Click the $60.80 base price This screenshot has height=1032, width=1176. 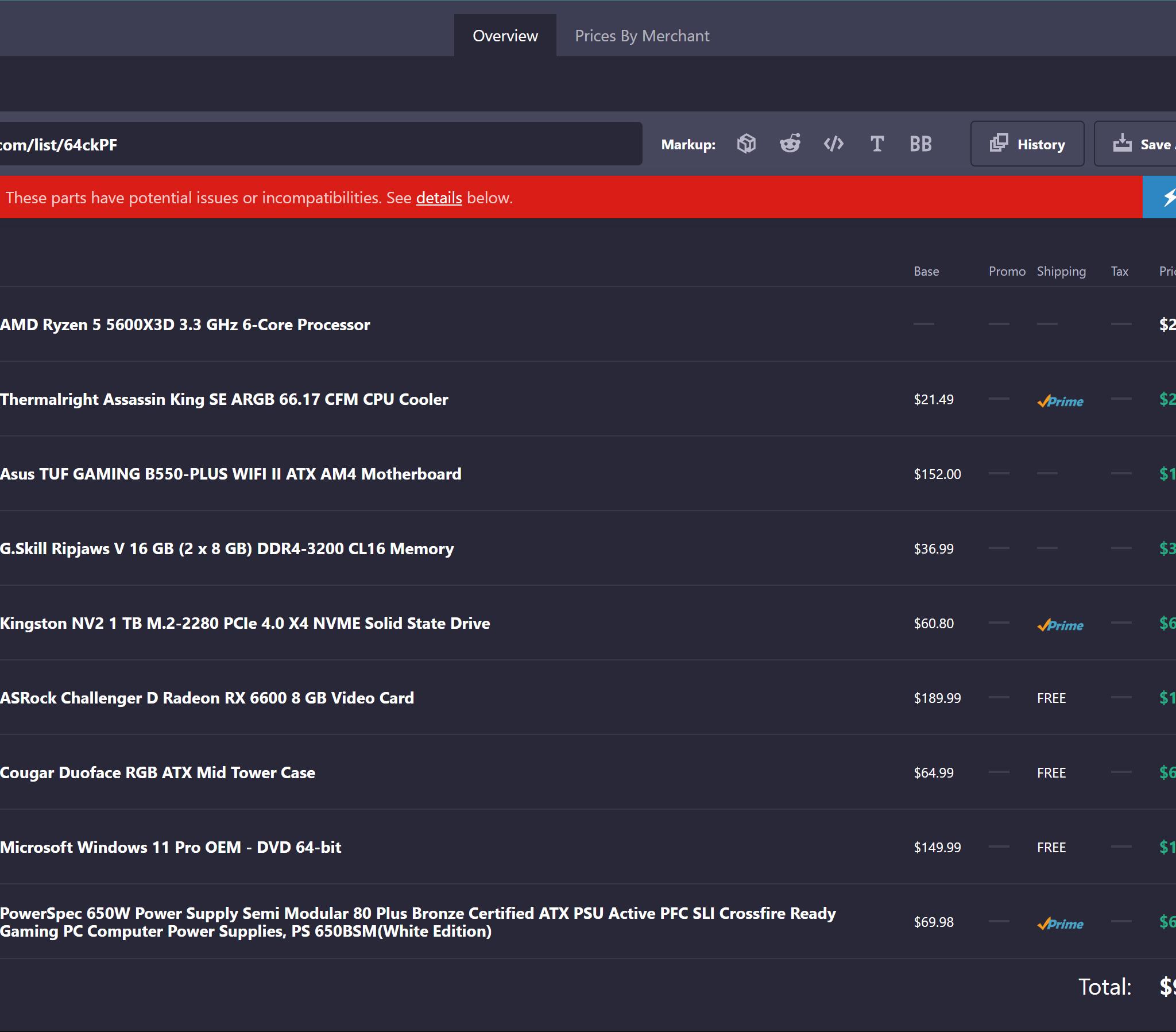pos(934,623)
